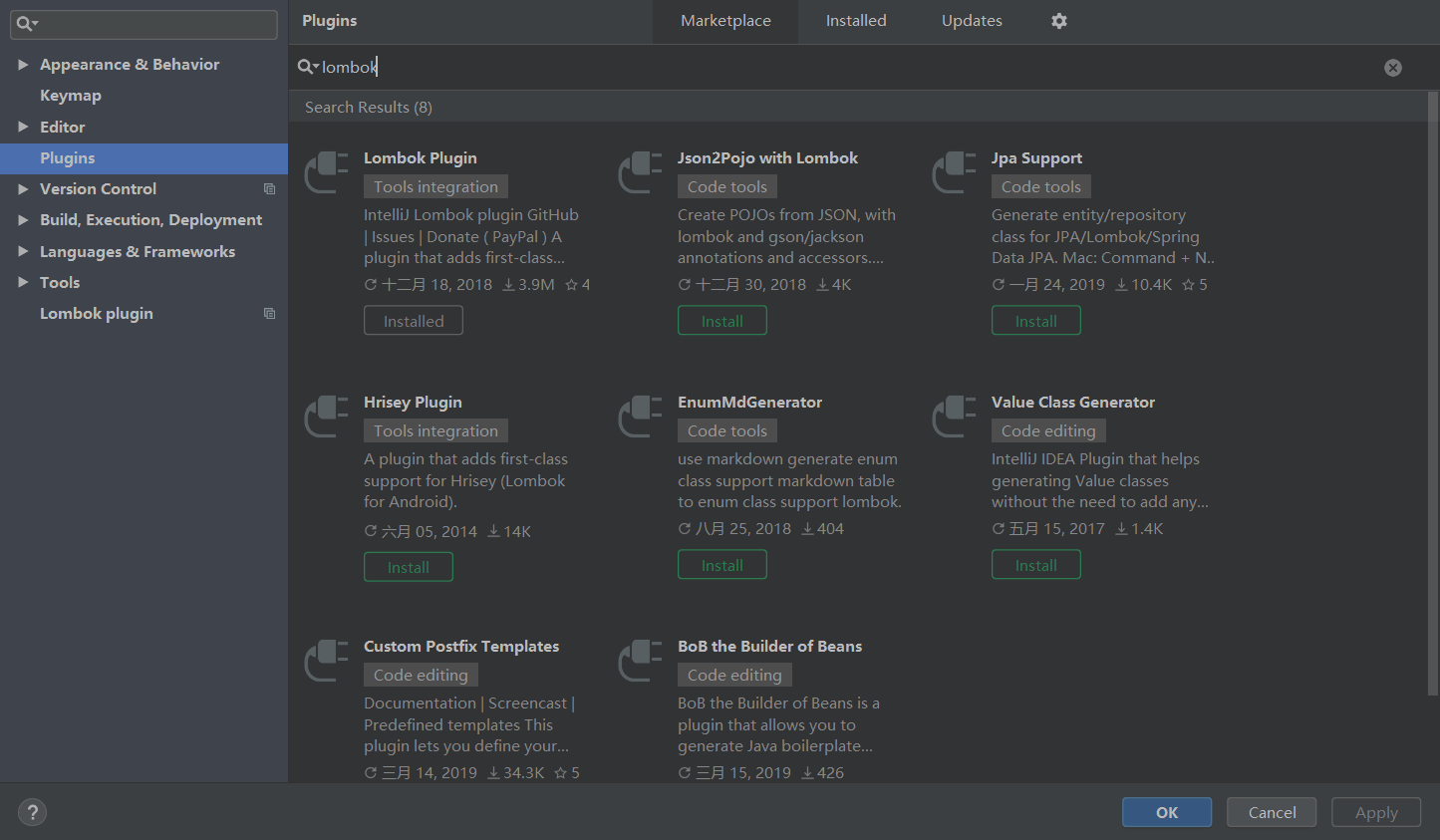This screenshot has width=1440, height=840.
Task: Install the Hrisey Plugin
Action: [409, 567]
